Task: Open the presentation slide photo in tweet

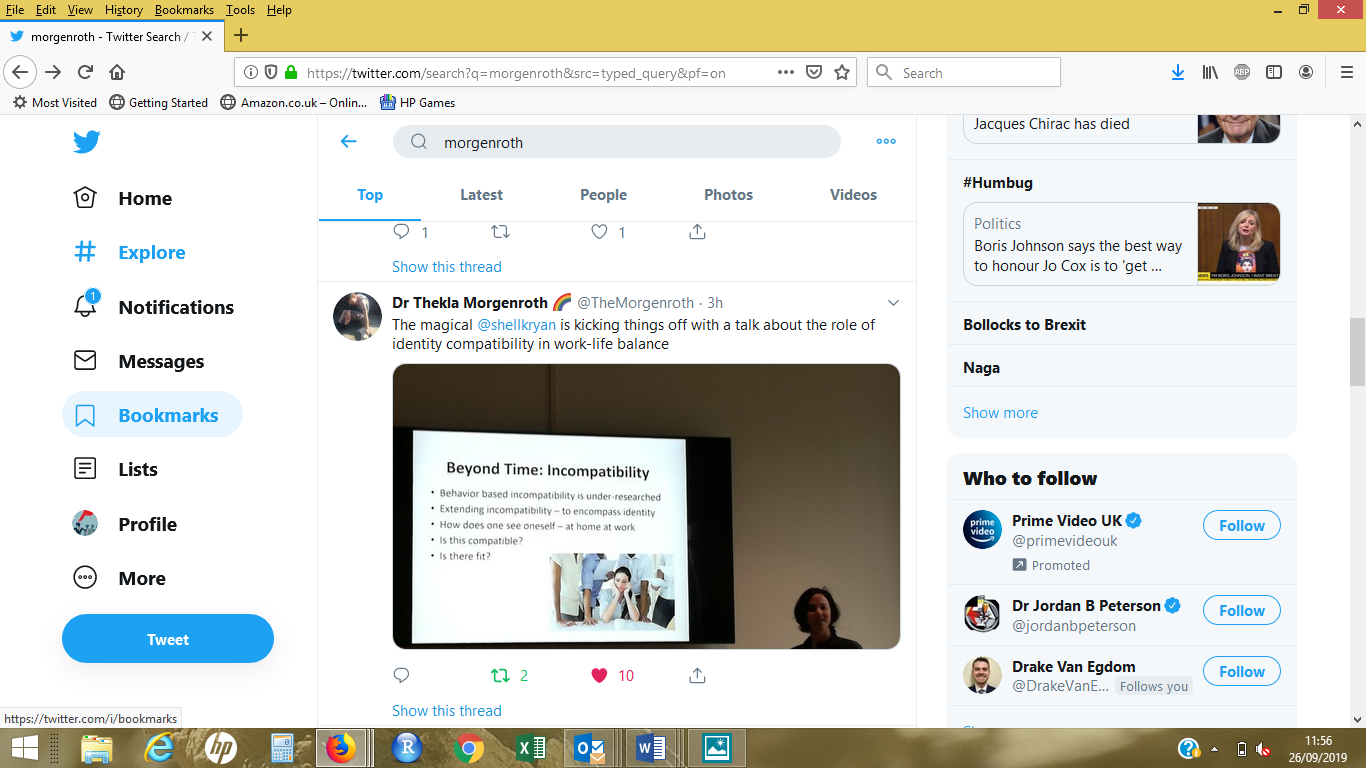Action: point(646,506)
